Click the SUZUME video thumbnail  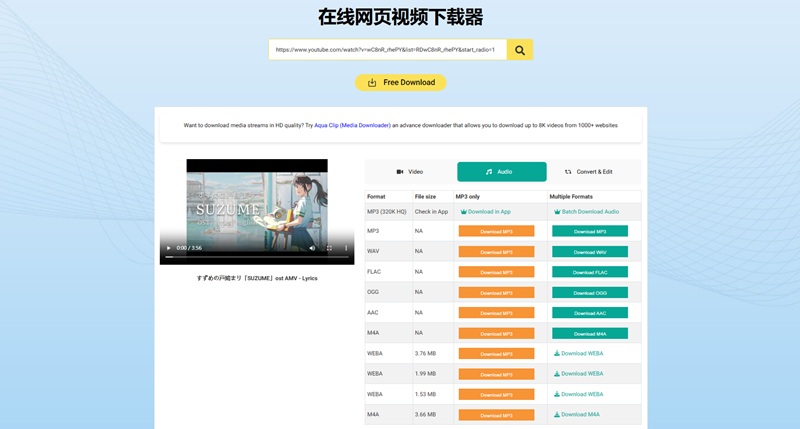pos(257,212)
